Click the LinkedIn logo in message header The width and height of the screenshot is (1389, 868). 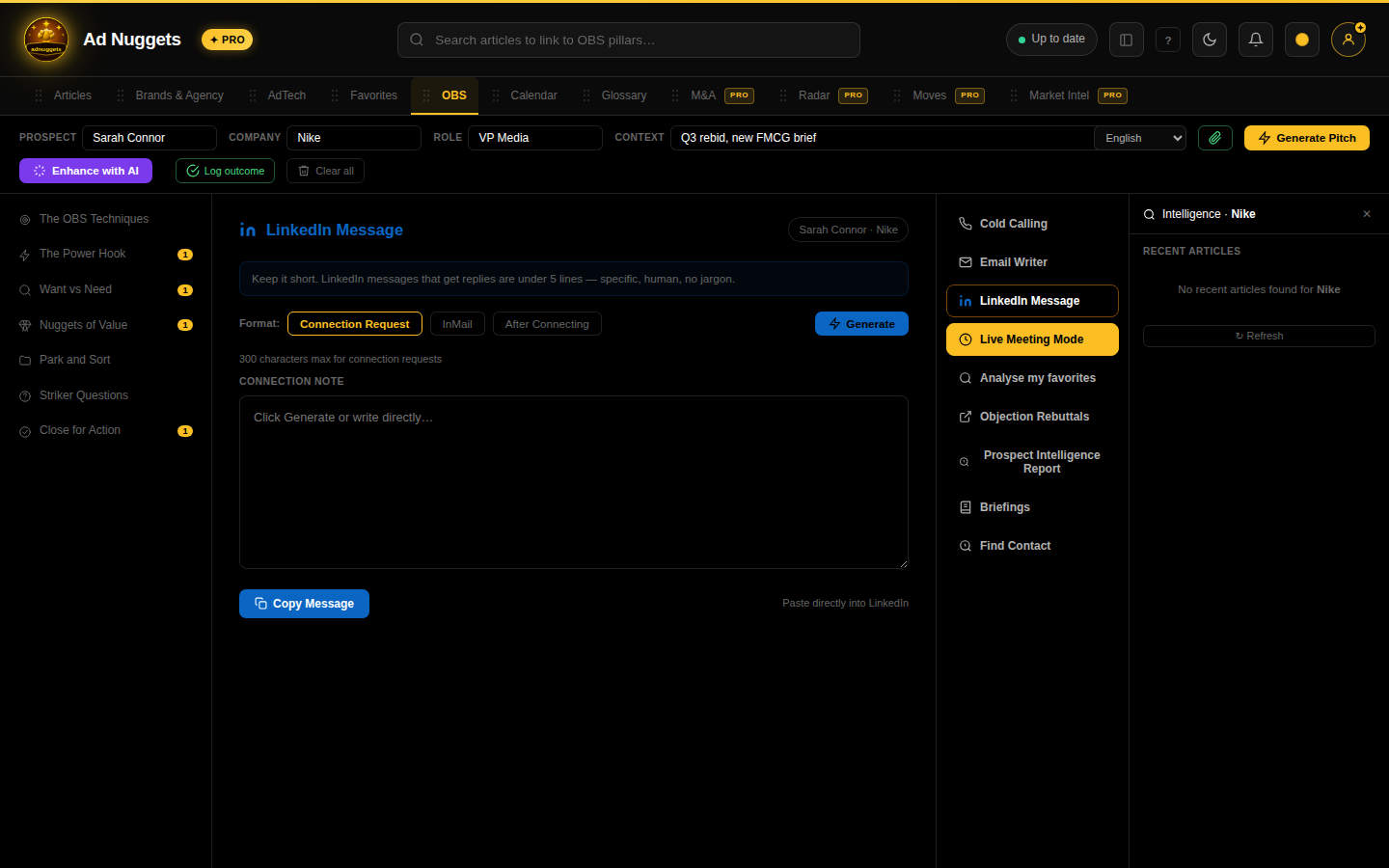coord(248,230)
